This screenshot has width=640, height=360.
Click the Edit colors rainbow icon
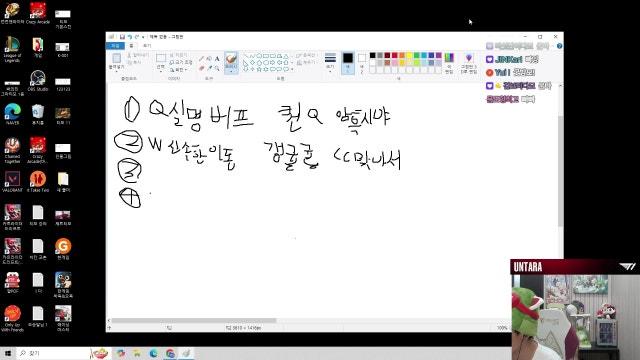coord(449,62)
